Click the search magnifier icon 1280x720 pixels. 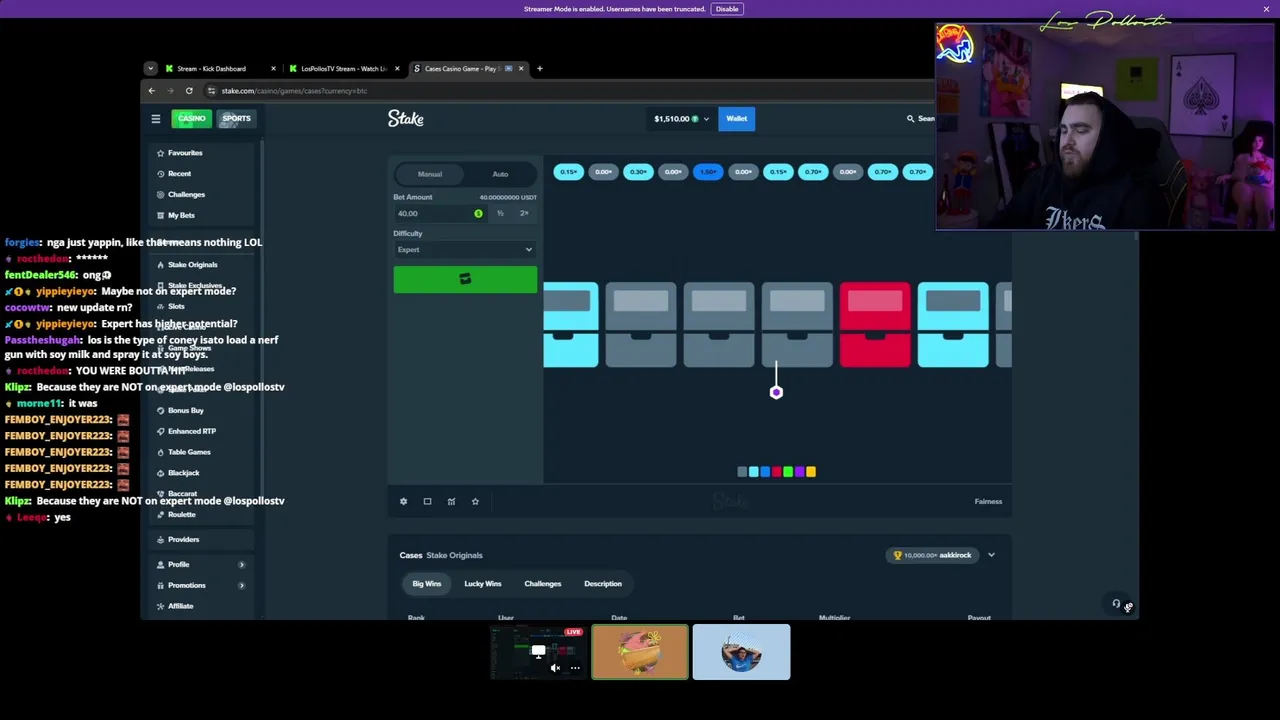pos(910,119)
